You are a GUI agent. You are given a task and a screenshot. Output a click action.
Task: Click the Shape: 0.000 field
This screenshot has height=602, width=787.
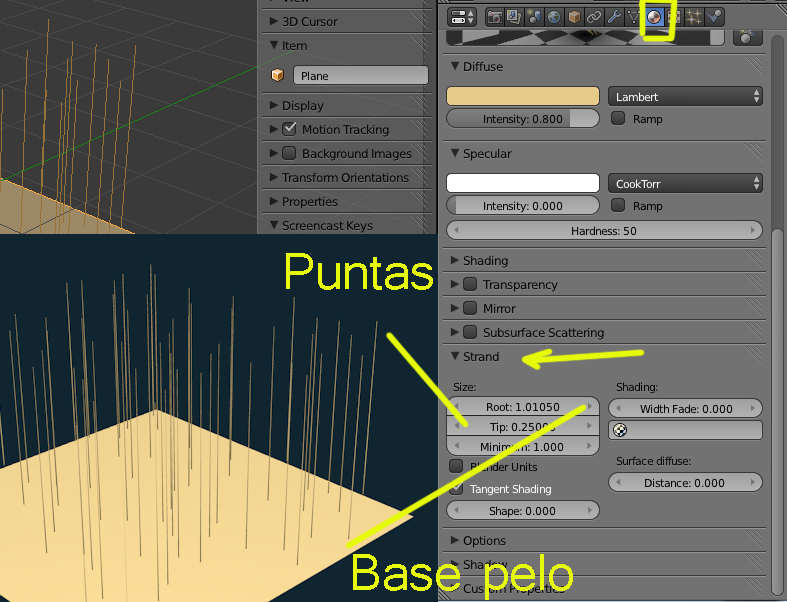(x=522, y=511)
